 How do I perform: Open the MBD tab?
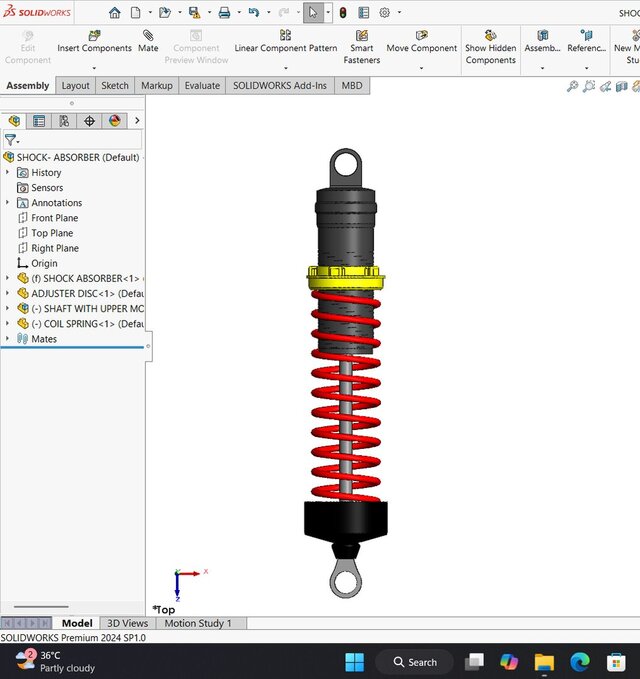(x=352, y=86)
